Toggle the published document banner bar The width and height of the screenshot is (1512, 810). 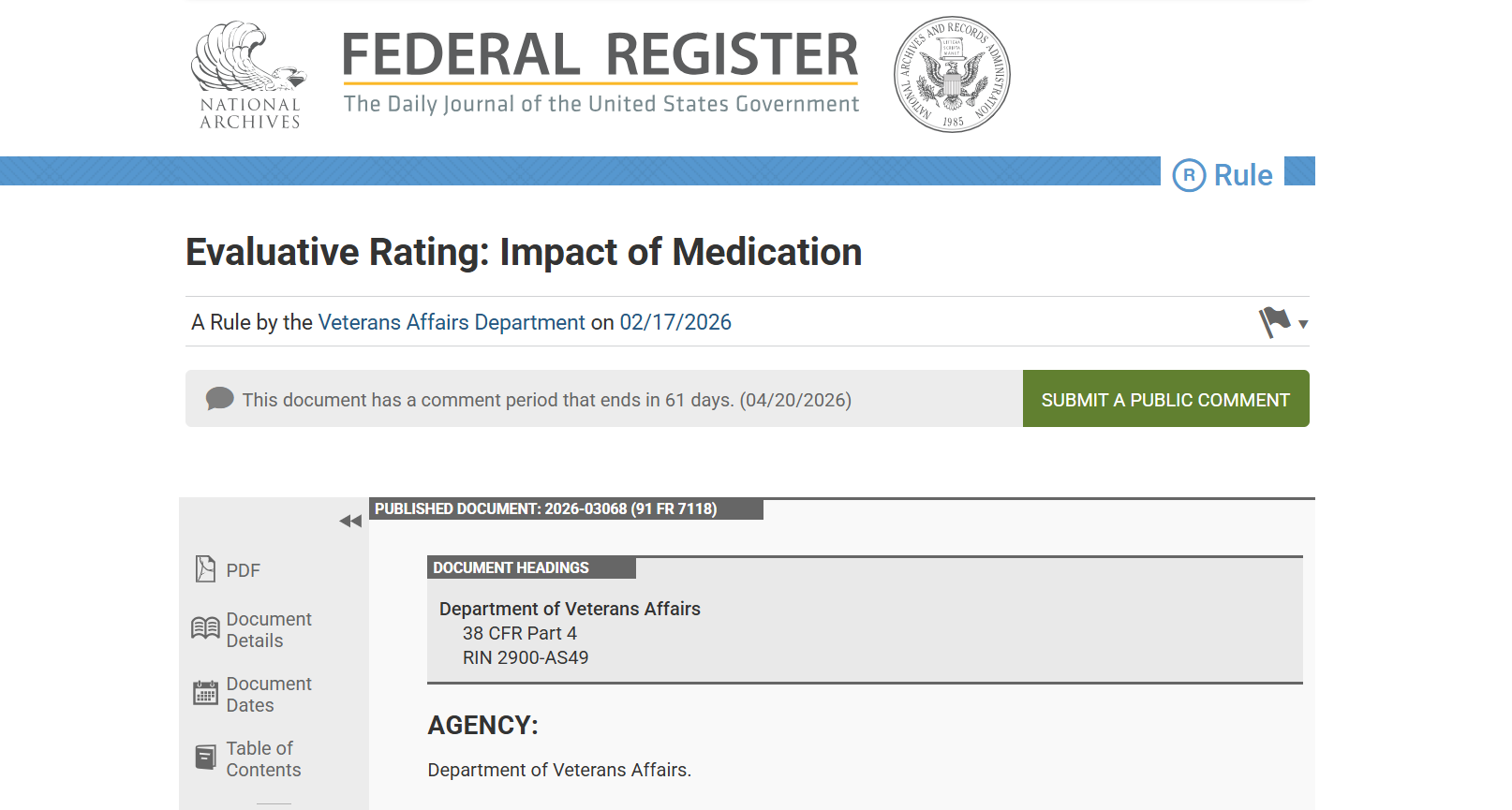[x=567, y=508]
